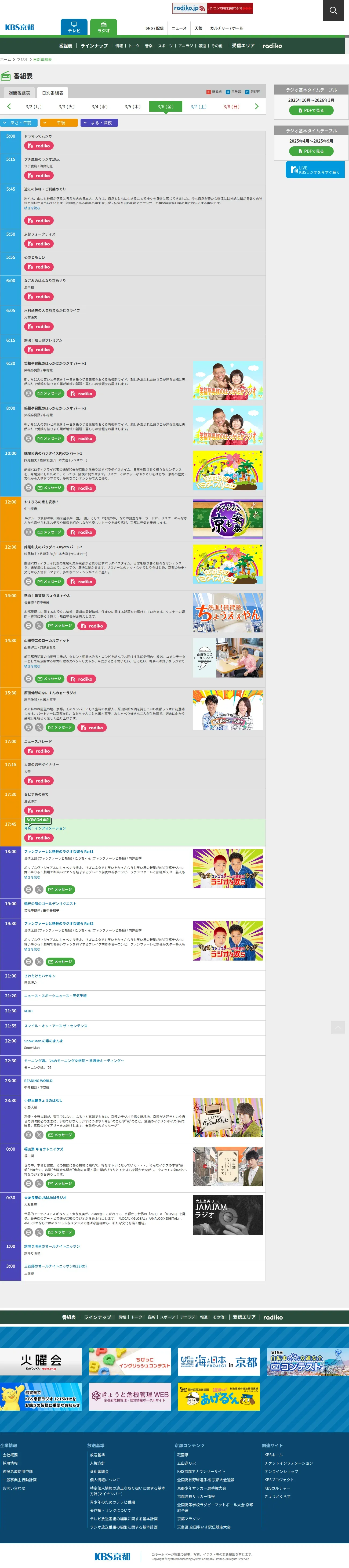This screenshot has height=1568, width=349.
Task: Open ラインナップ in the green navigation bar
Action: [94, 46]
